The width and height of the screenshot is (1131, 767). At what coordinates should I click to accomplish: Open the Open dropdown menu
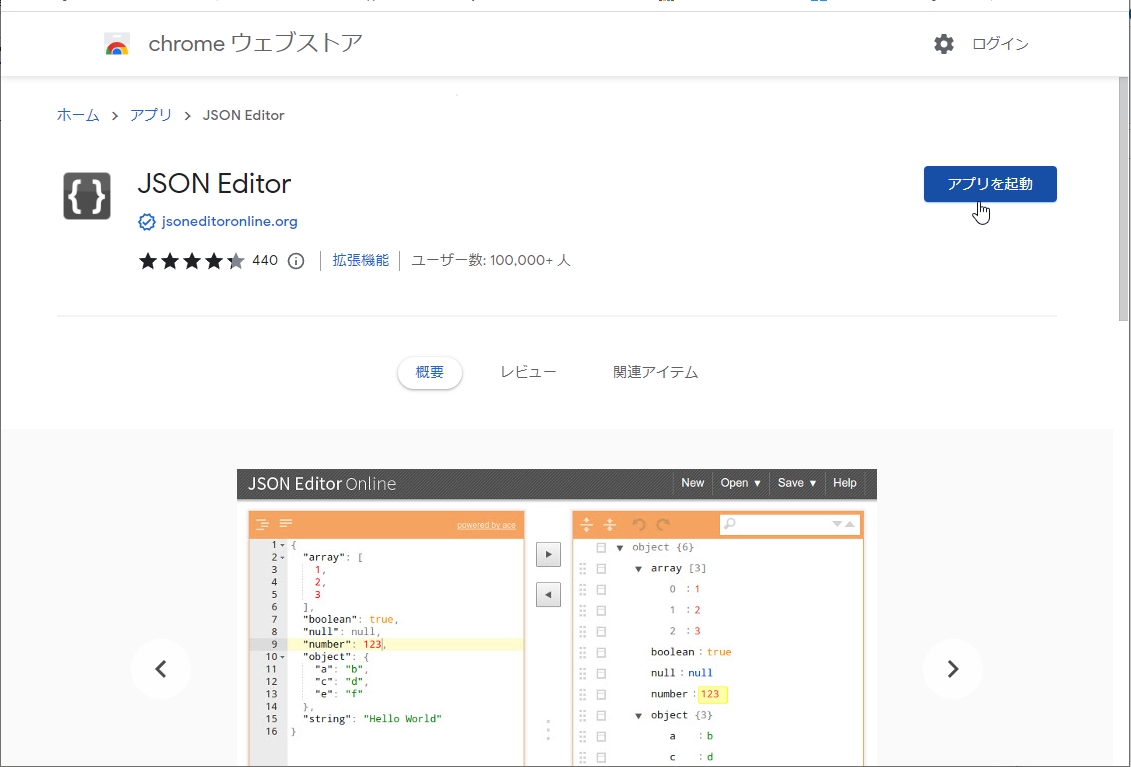736,483
